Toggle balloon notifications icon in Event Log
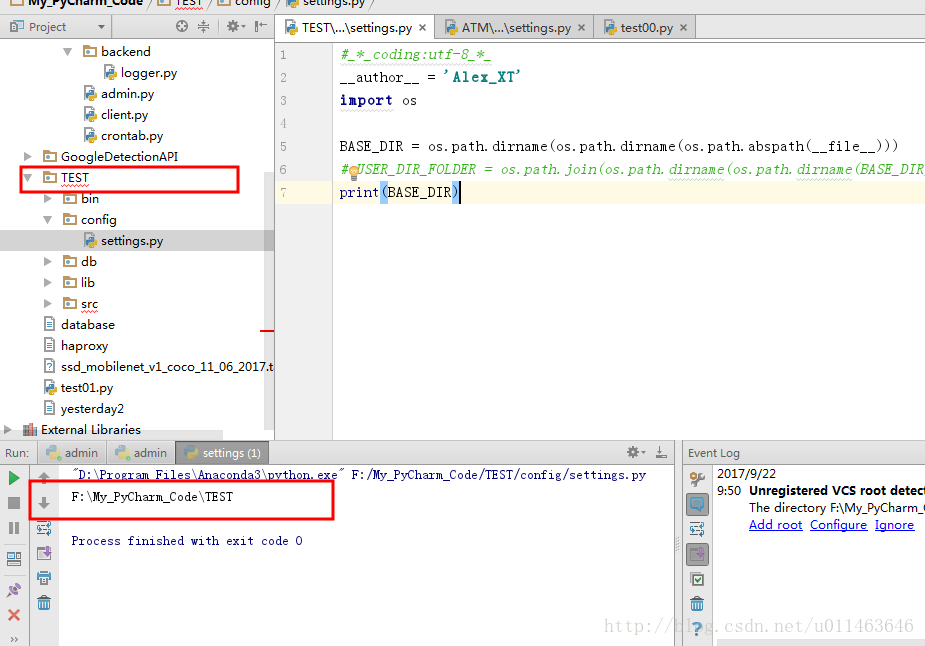 click(697, 504)
